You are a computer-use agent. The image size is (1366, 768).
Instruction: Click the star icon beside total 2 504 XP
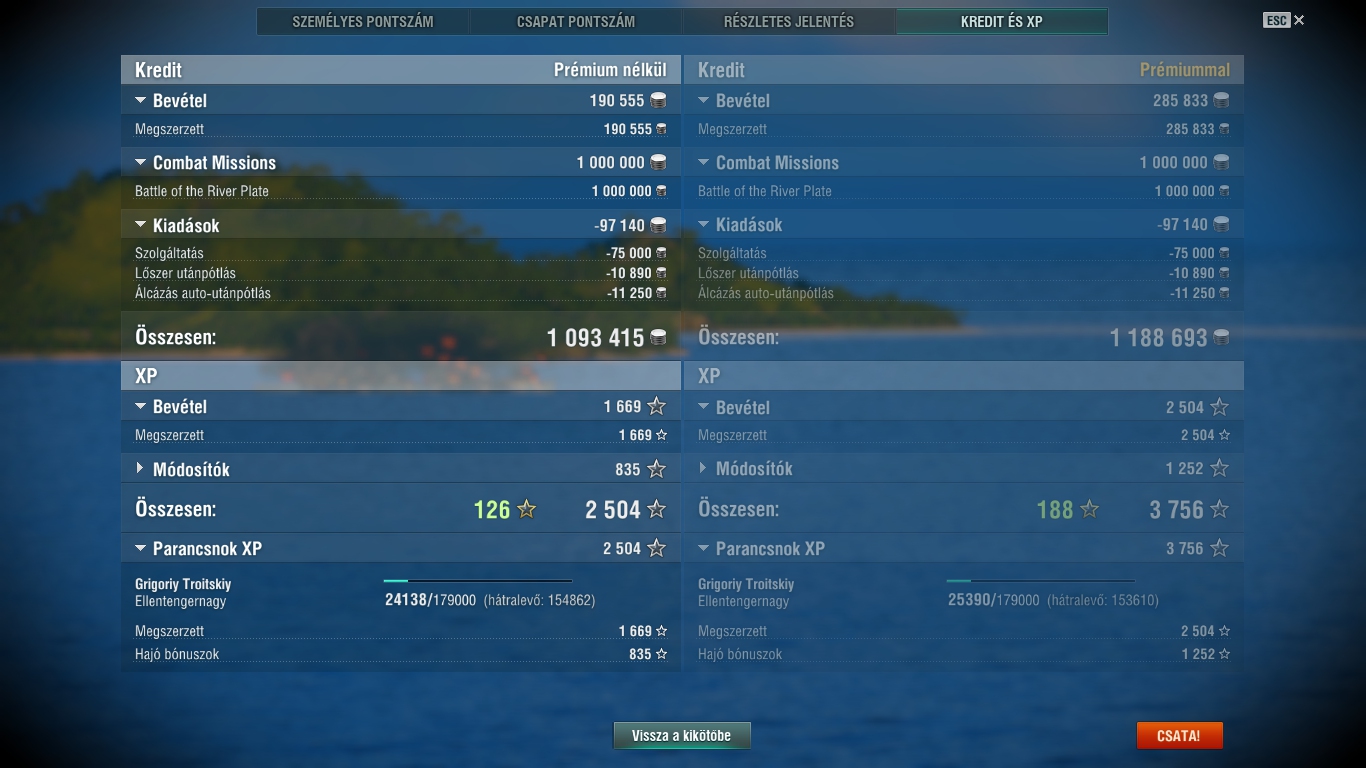[656, 510]
